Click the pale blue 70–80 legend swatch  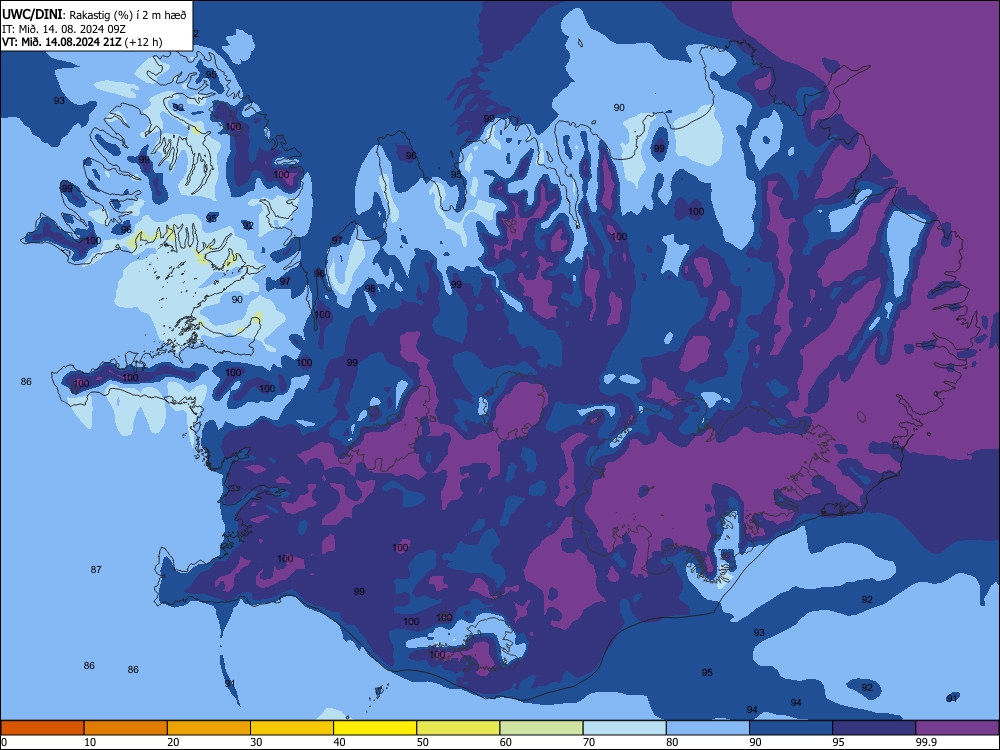(x=624, y=728)
